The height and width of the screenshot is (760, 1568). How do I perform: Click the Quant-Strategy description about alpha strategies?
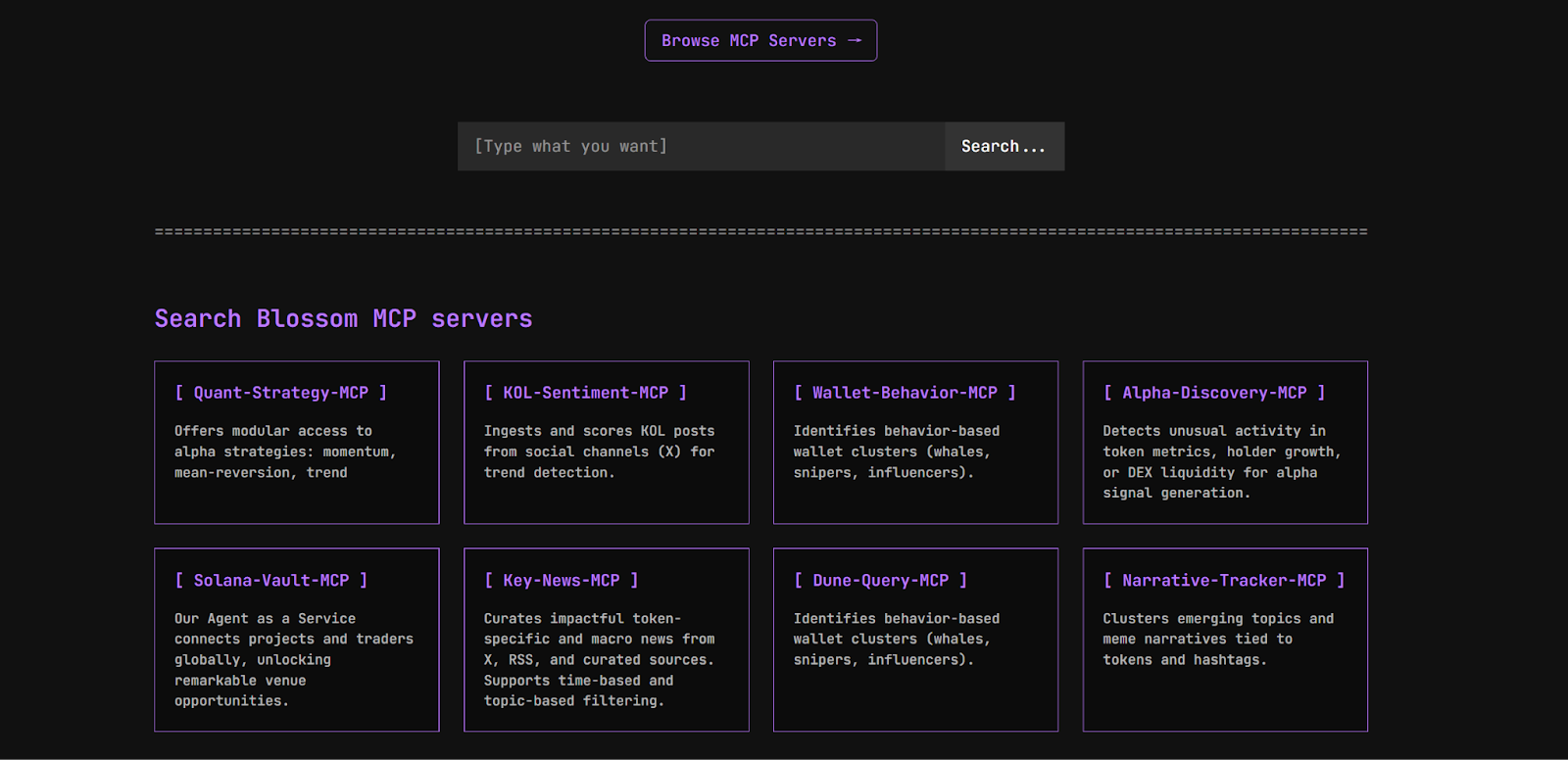tap(285, 451)
